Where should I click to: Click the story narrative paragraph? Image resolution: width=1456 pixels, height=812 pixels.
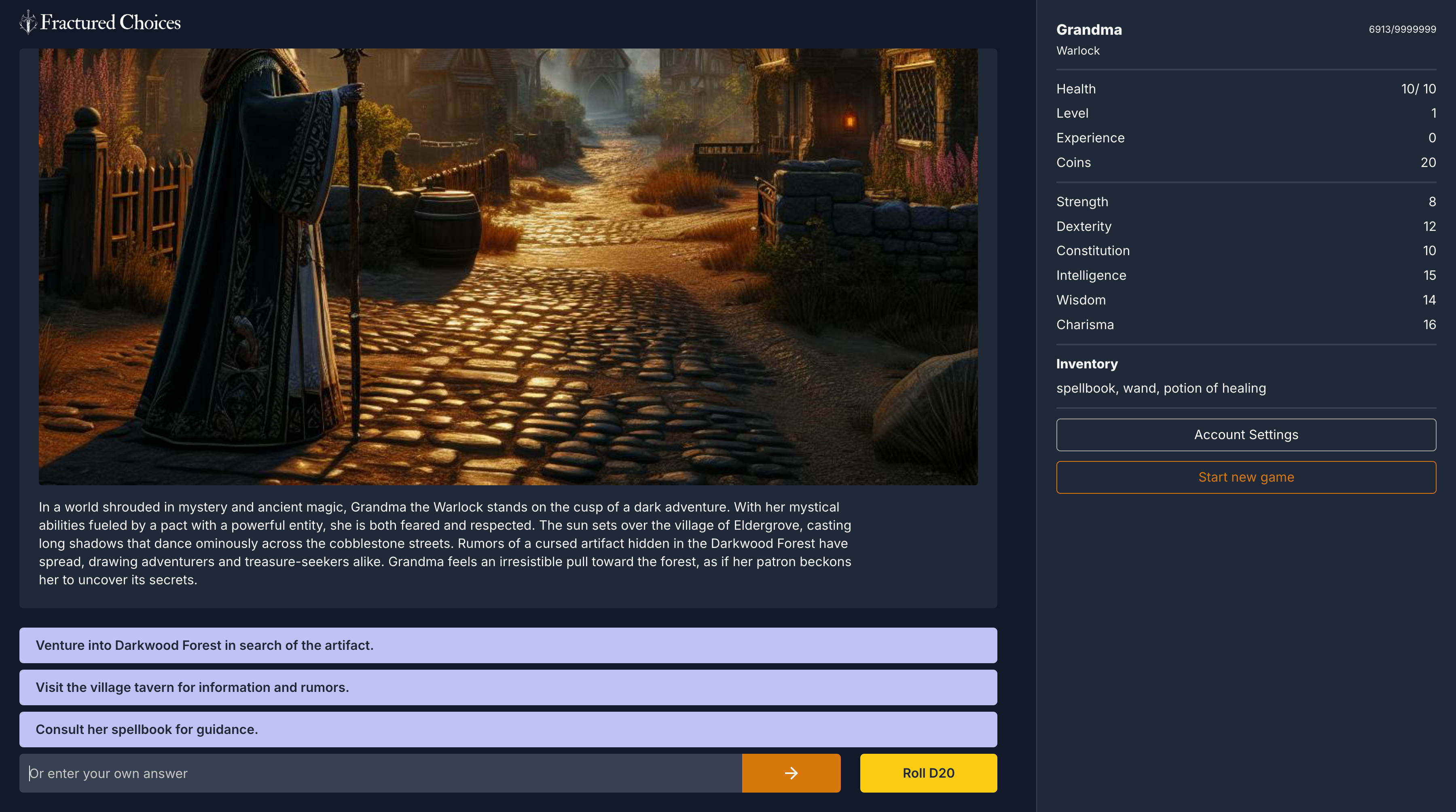445,543
